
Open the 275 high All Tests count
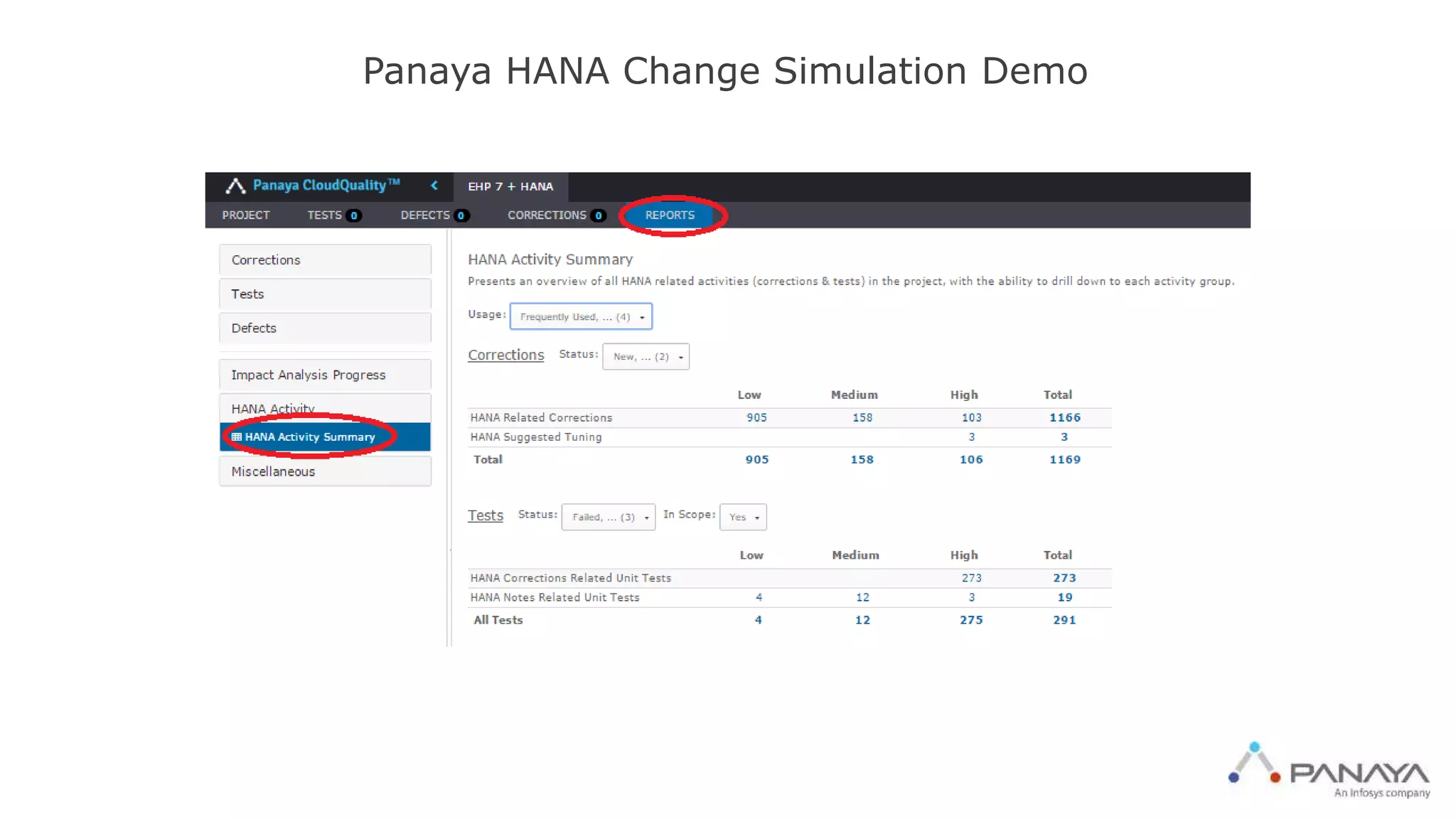pyautogui.click(x=971, y=621)
